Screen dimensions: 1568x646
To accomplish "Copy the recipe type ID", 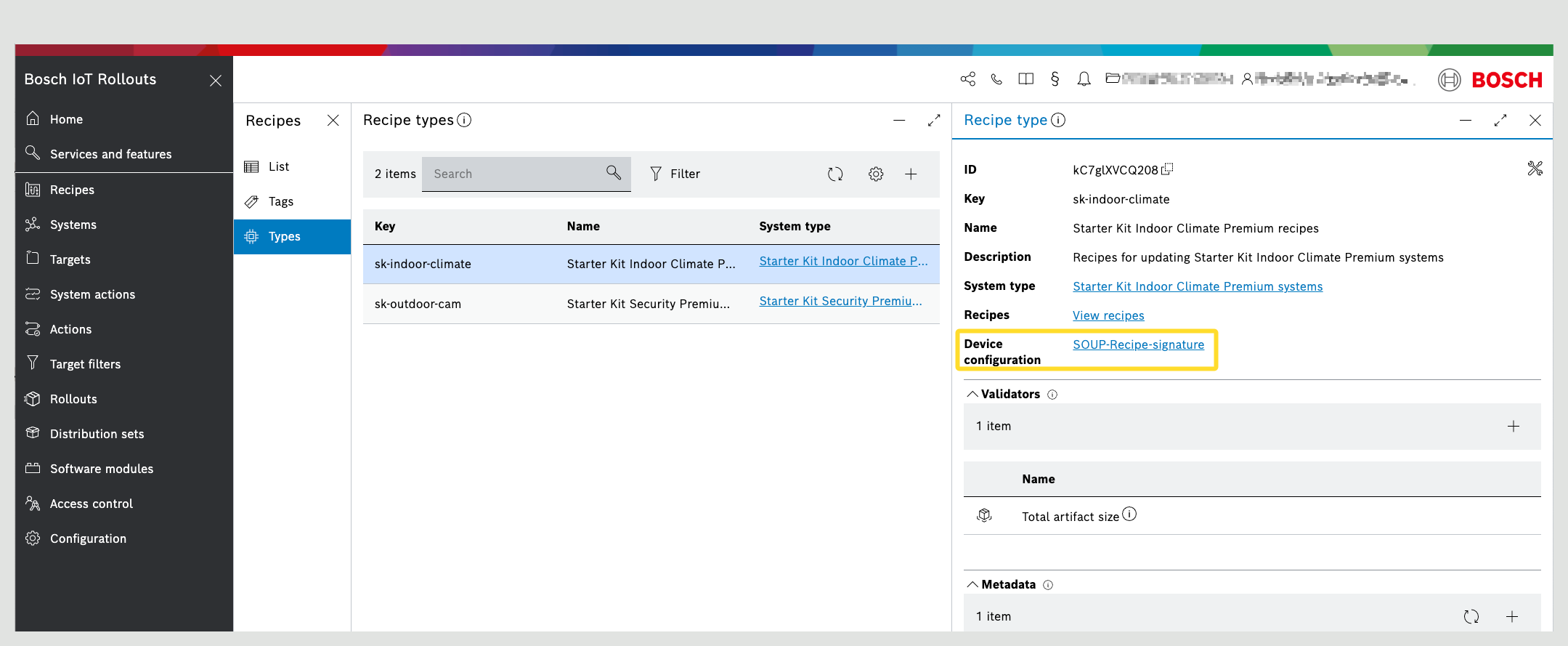I will point(1167,169).
